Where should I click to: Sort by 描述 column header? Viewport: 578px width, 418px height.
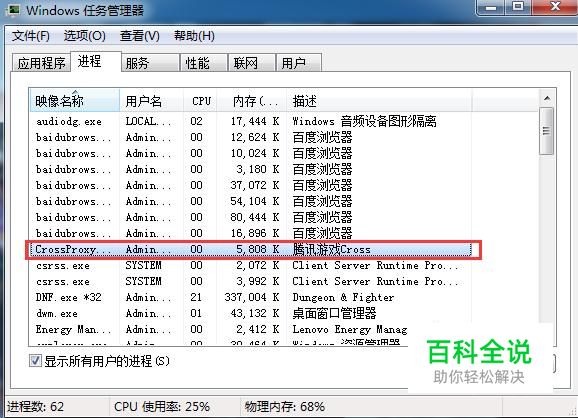(x=379, y=101)
